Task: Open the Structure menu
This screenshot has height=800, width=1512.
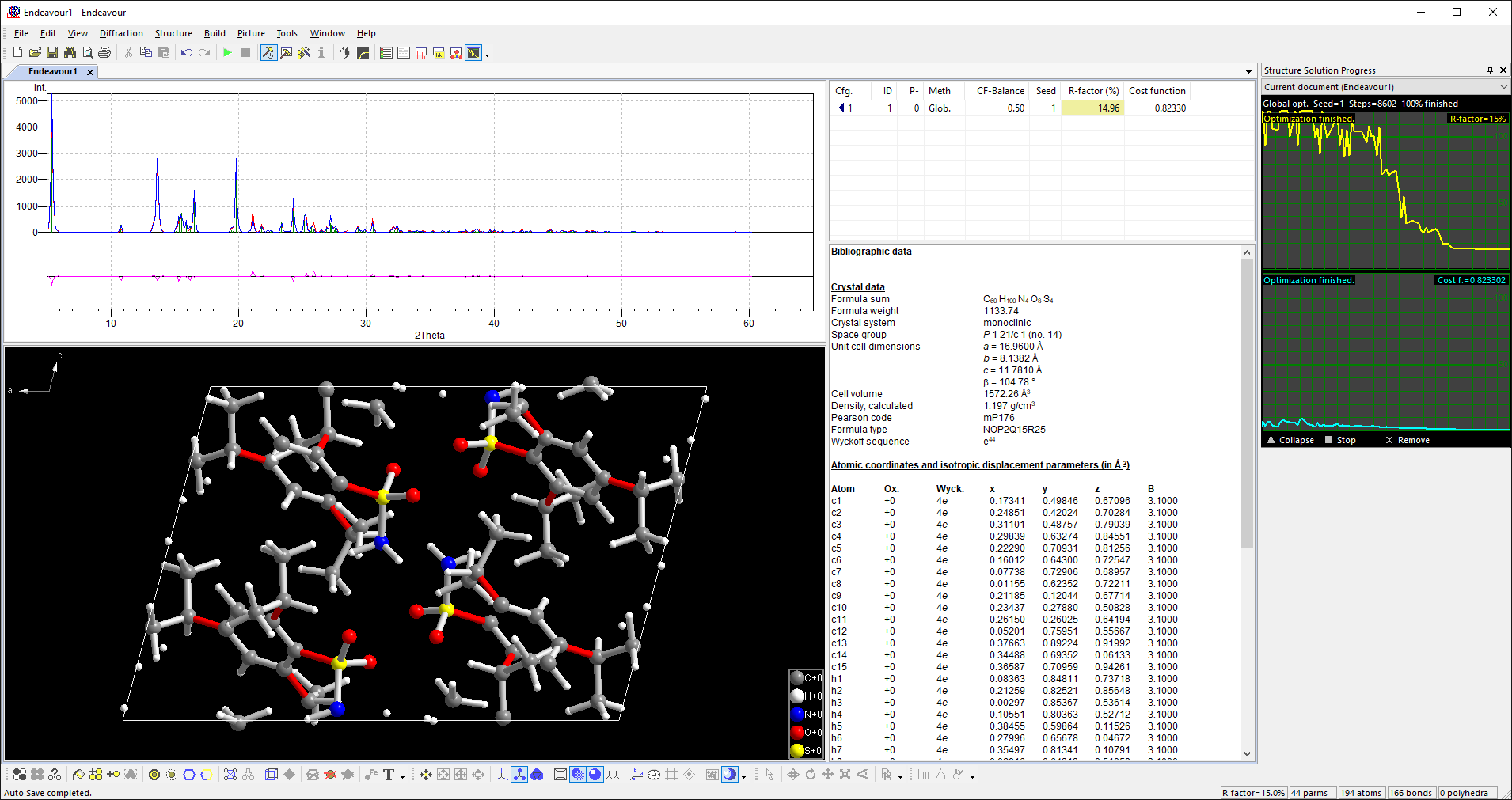Action: (173, 33)
